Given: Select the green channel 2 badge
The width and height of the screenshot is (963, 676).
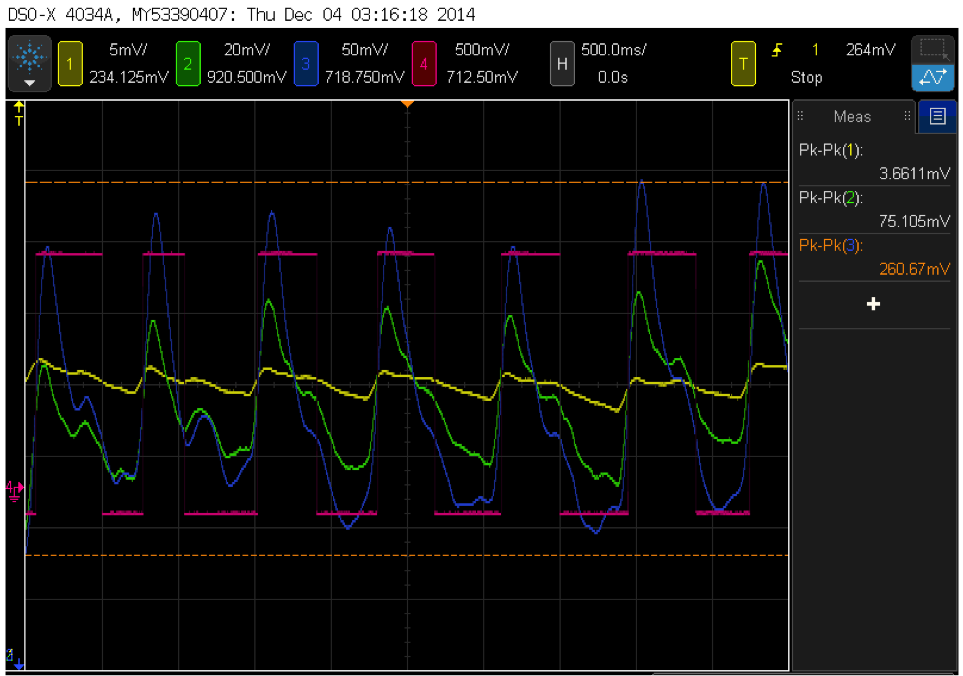Looking at the screenshot, I should coord(188,64).
